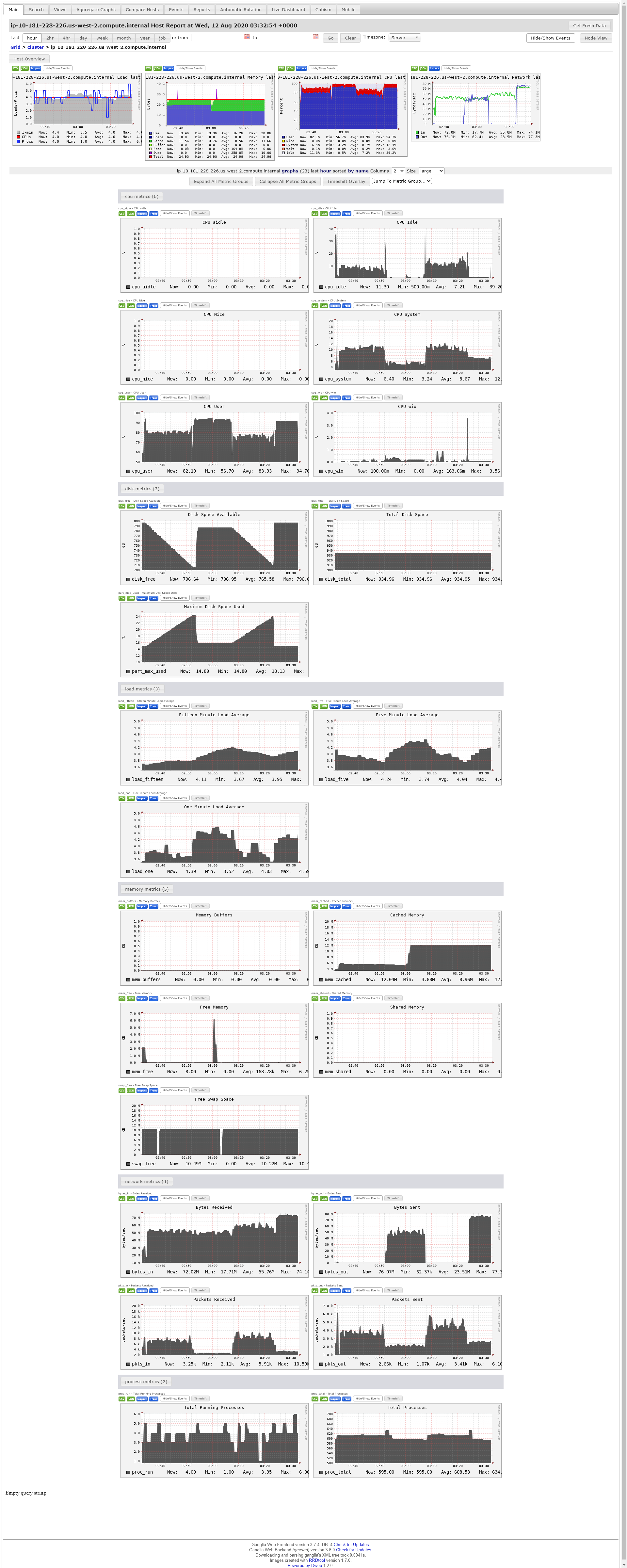
Task: Open the graph Size dropdown
Action: tap(431, 171)
